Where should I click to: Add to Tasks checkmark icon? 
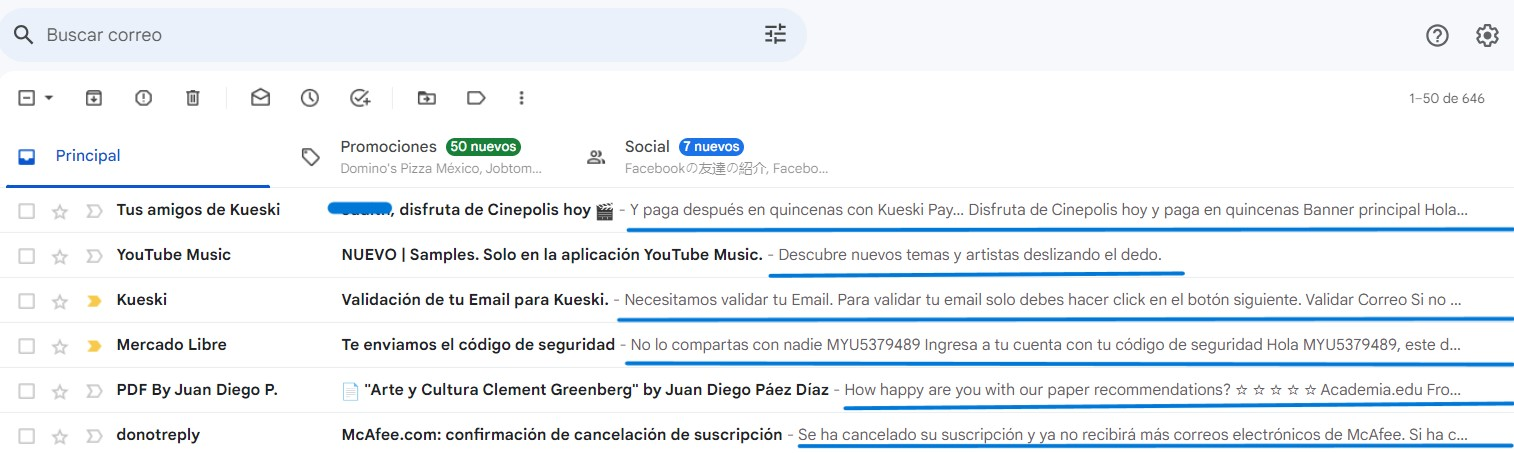click(360, 98)
